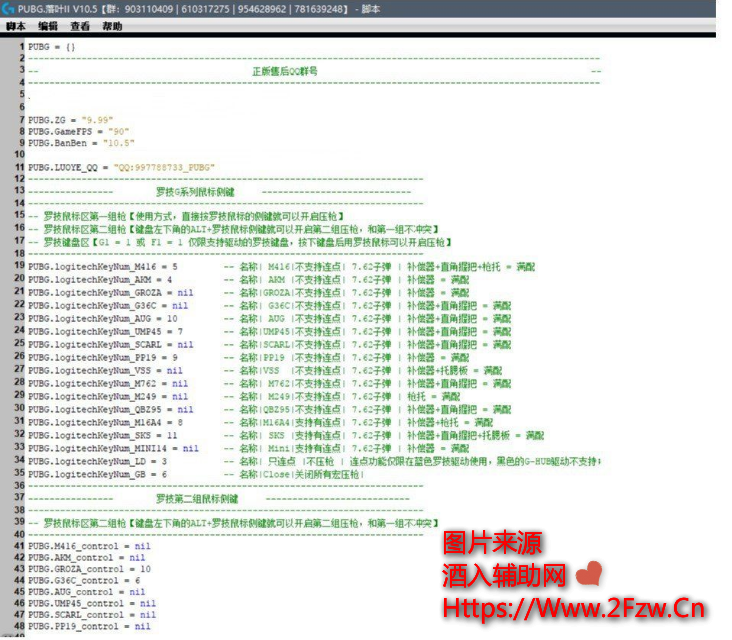The height and width of the screenshot is (640, 732).
Task: Click the PUBG.BanBen "10.5" value
Action: coord(116,143)
